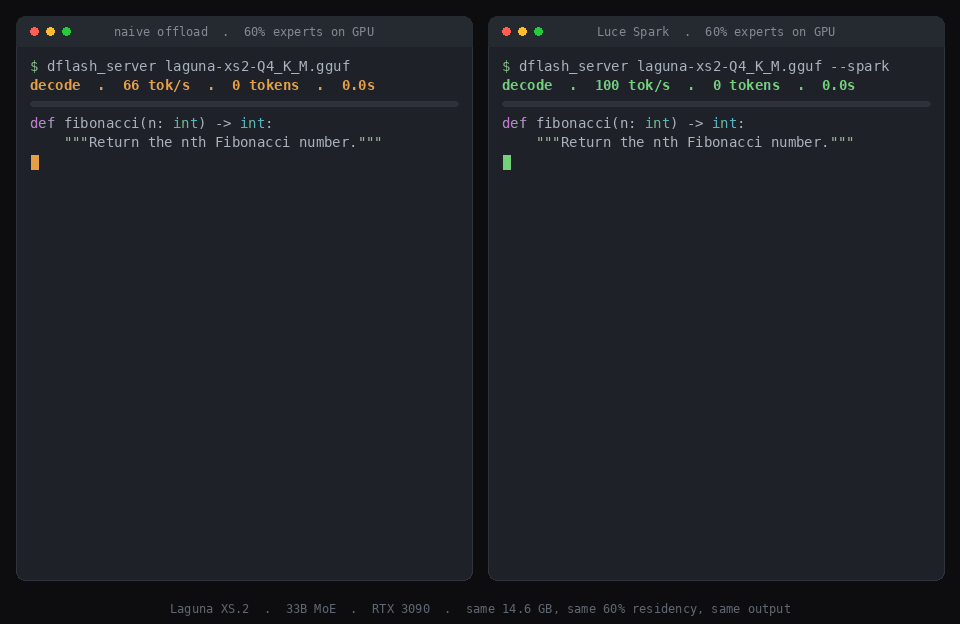This screenshot has height=624, width=960.
Task: Click the 100 tok/s decode status
Action: click(678, 85)
